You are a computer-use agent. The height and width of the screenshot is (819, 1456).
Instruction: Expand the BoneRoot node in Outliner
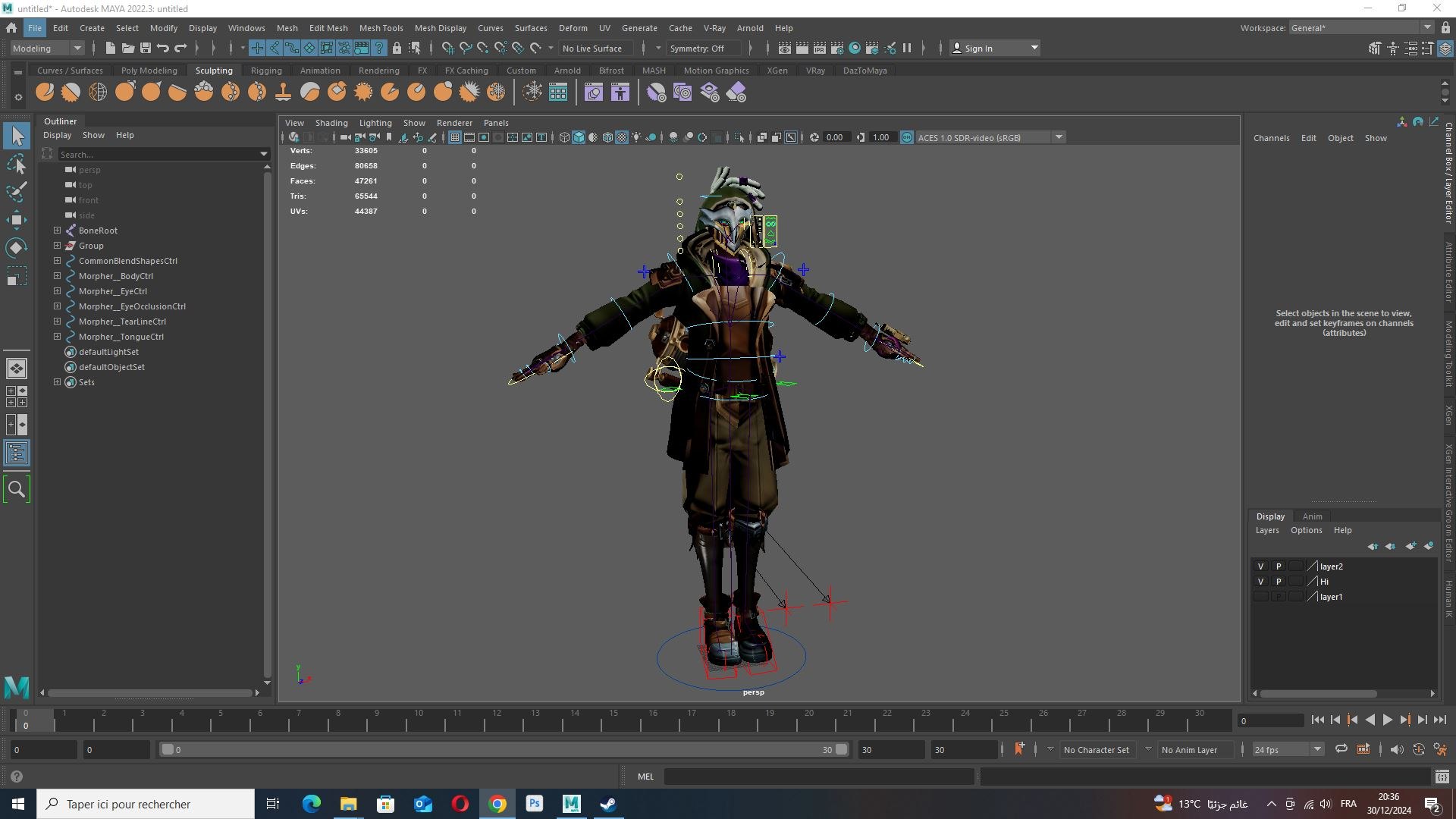click(57, 231)
